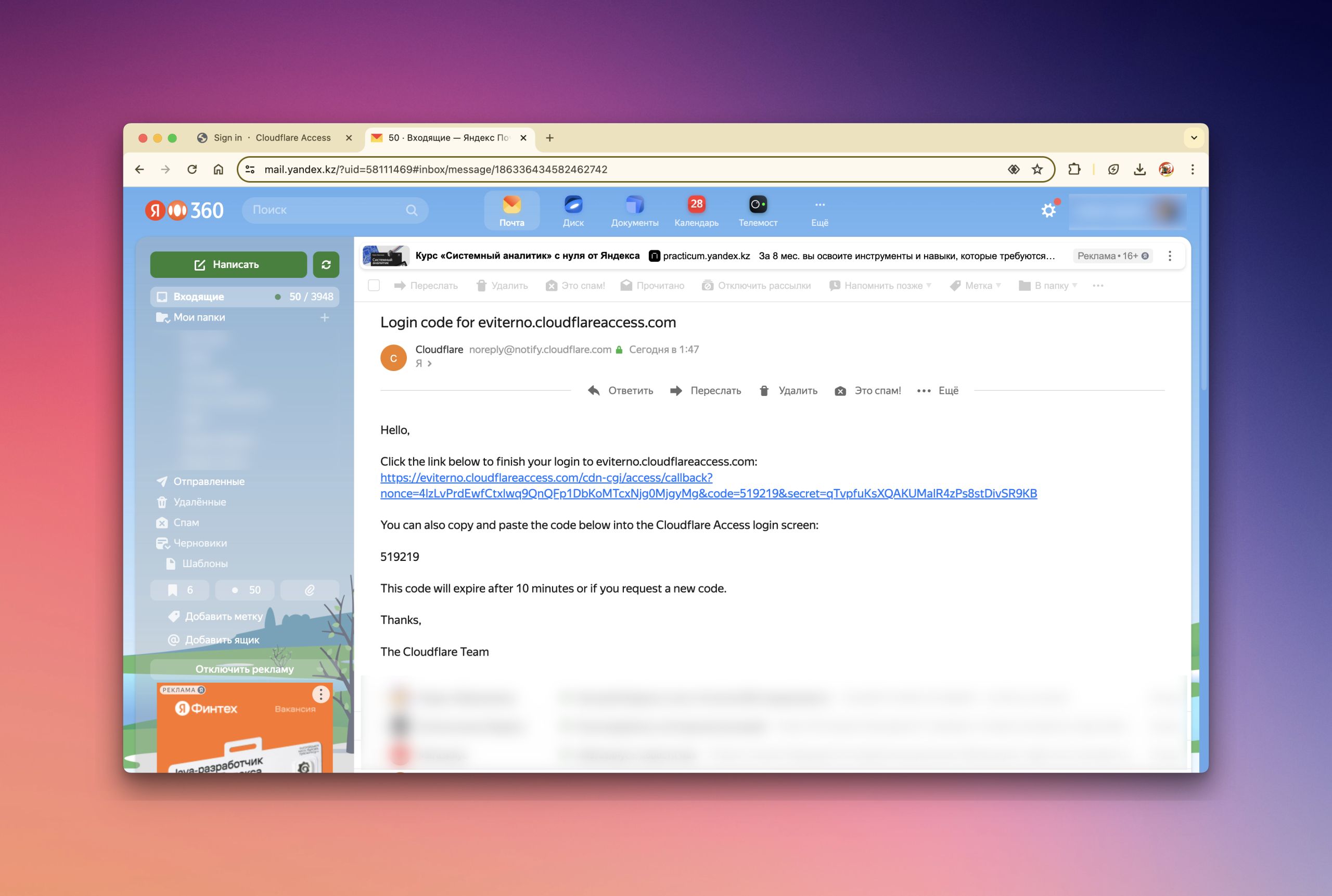Close the Cloudflare Access tab

click(x=349, y=138)
